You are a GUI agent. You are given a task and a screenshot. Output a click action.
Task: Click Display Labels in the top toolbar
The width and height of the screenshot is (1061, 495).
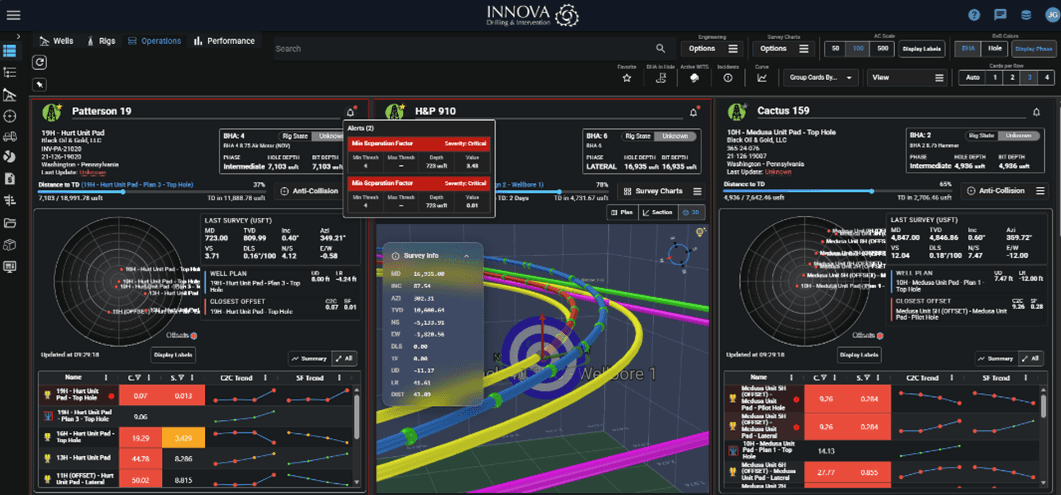point(923,49)
